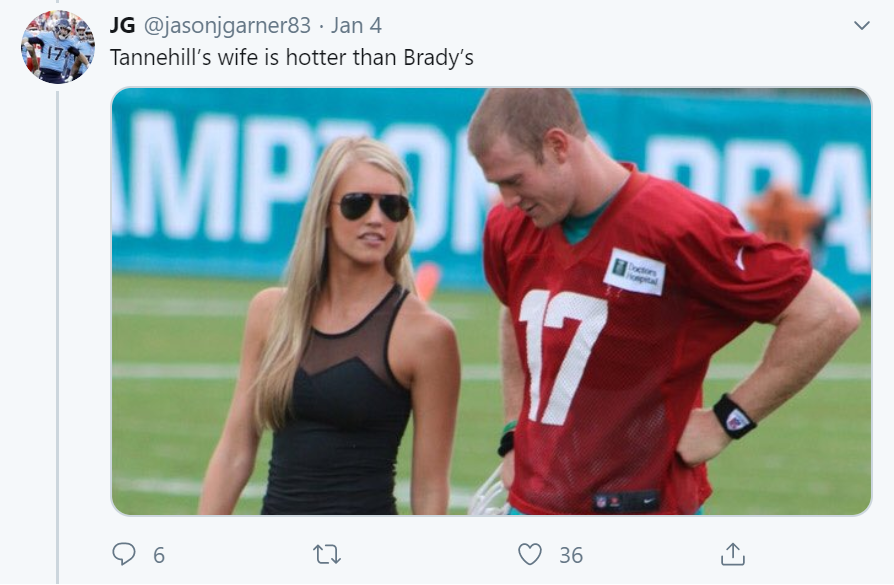The image size is (894, 585).
Task: Enlarge the attached football field photo
Action: (x=491, y=301)
